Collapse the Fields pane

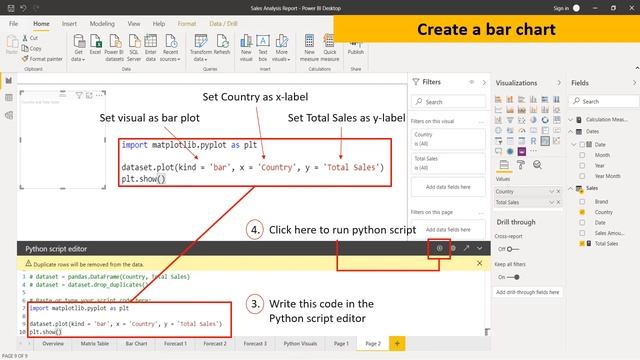click(634, 83)
